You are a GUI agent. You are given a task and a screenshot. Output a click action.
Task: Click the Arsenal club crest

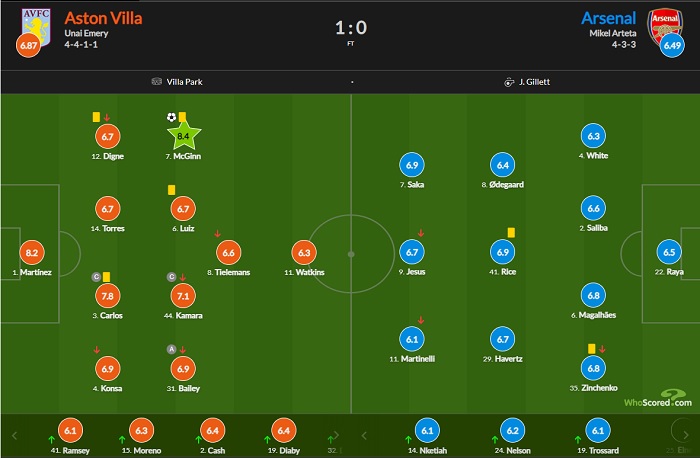point(664,24)
